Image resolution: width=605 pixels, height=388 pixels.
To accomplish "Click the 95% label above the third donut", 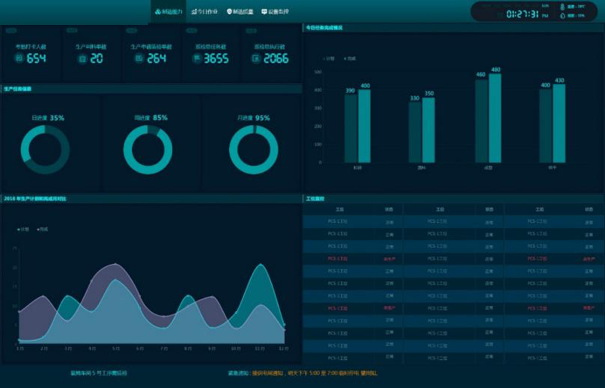I will coord(263,118).
